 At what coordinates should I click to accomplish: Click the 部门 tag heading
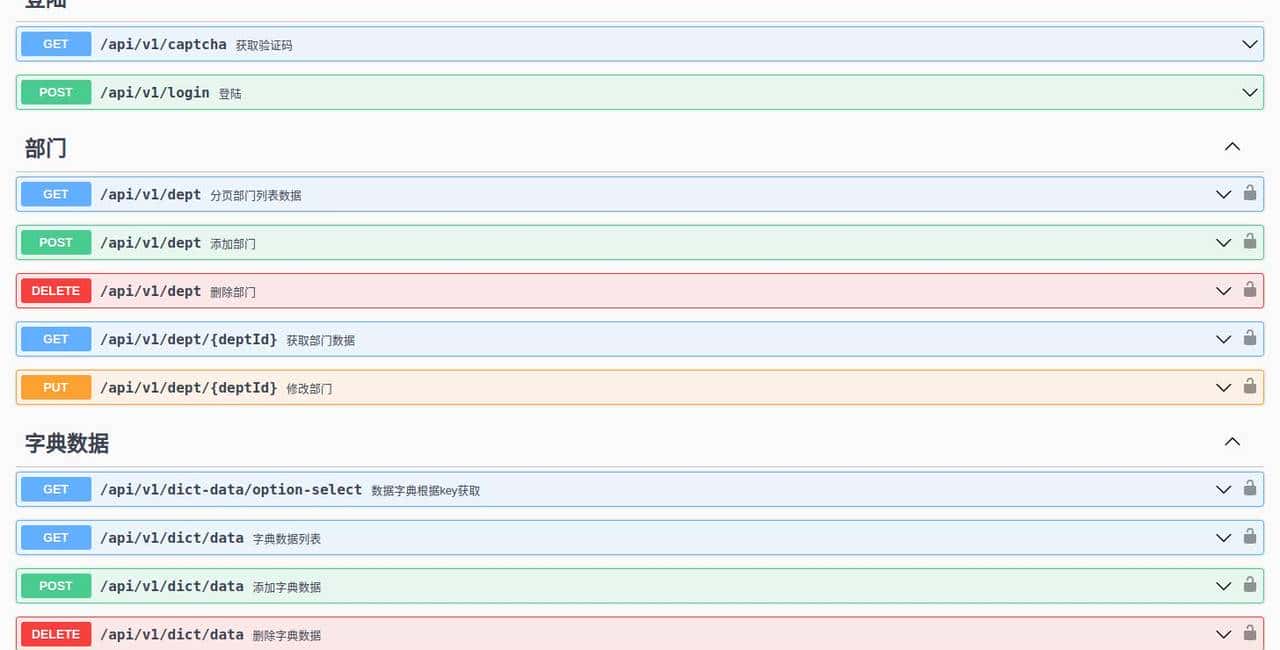(x=46, y=148)
